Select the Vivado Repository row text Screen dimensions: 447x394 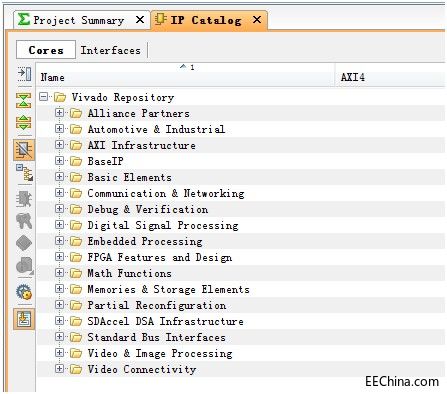[x=123, y=97]
